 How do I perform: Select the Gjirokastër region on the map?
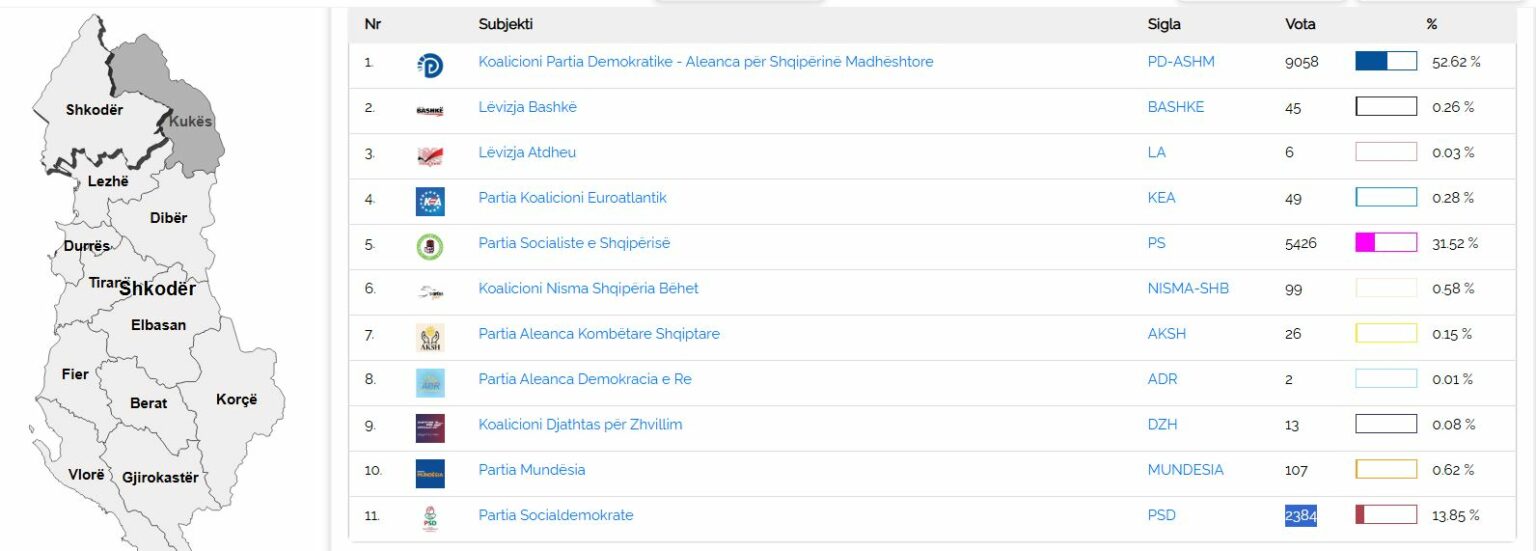pyautogui.click(x=160, y=477)
